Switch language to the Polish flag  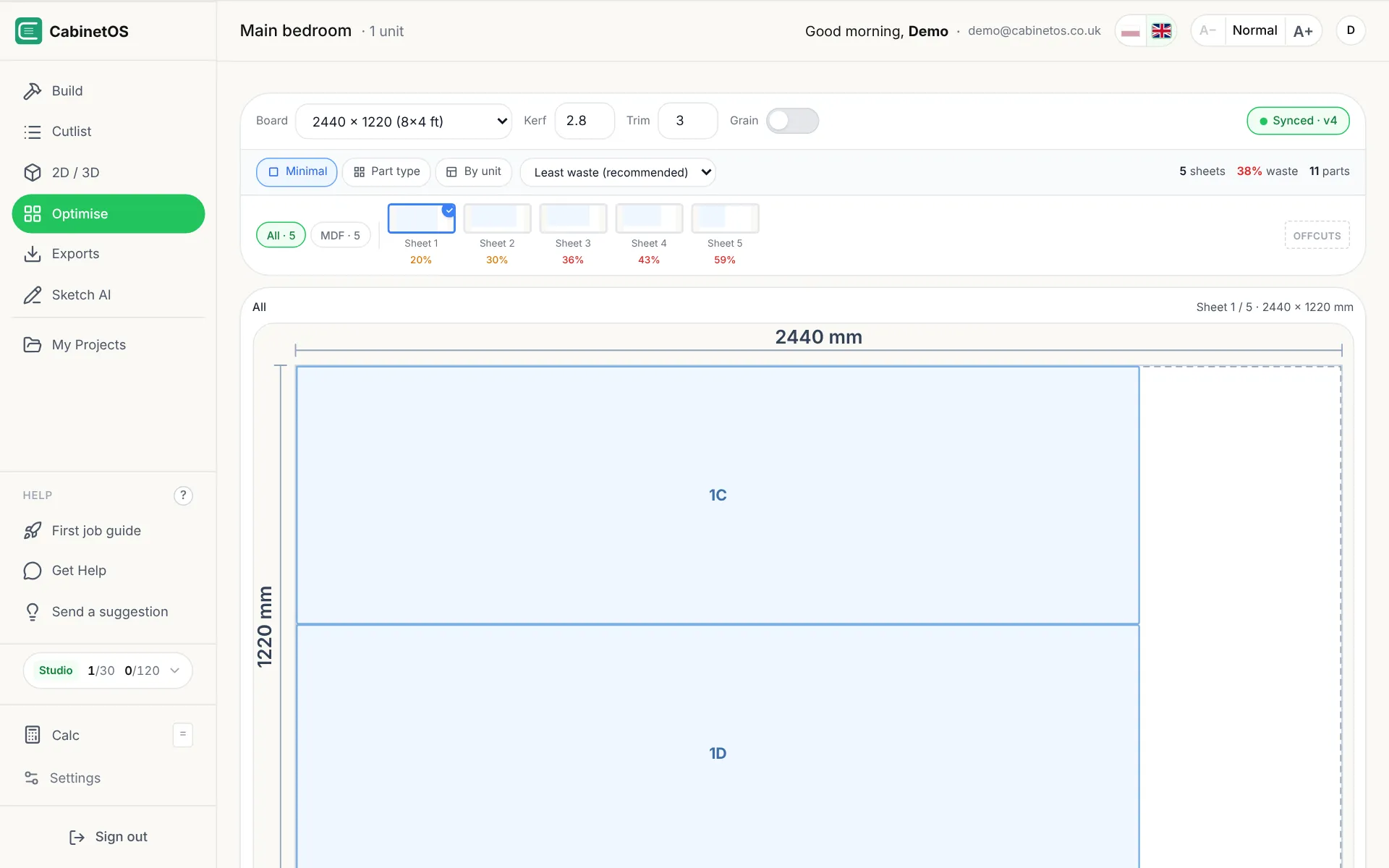[x=1131, y=31]
